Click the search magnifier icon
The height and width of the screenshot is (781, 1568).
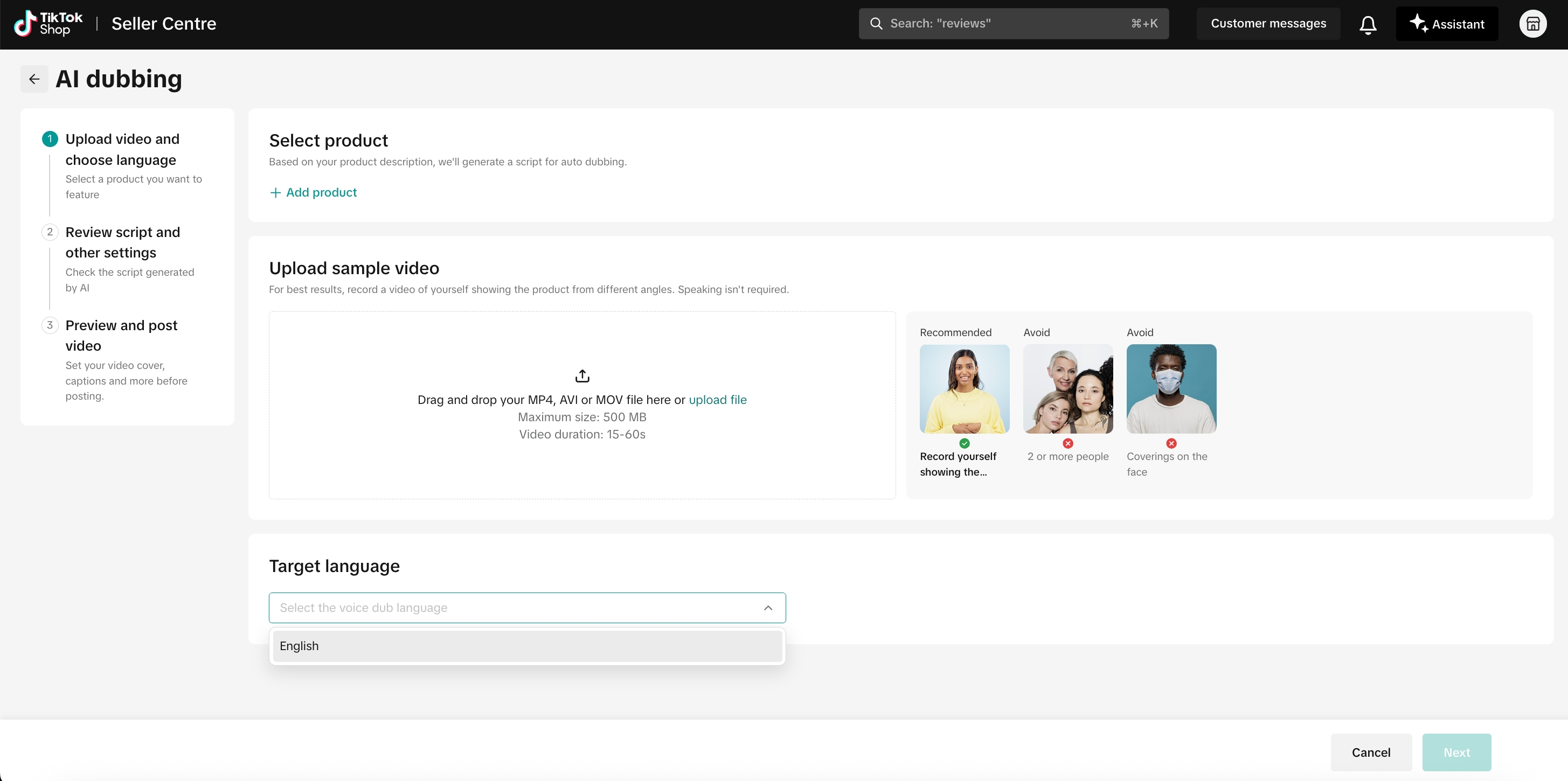click(x=876, y=24)
